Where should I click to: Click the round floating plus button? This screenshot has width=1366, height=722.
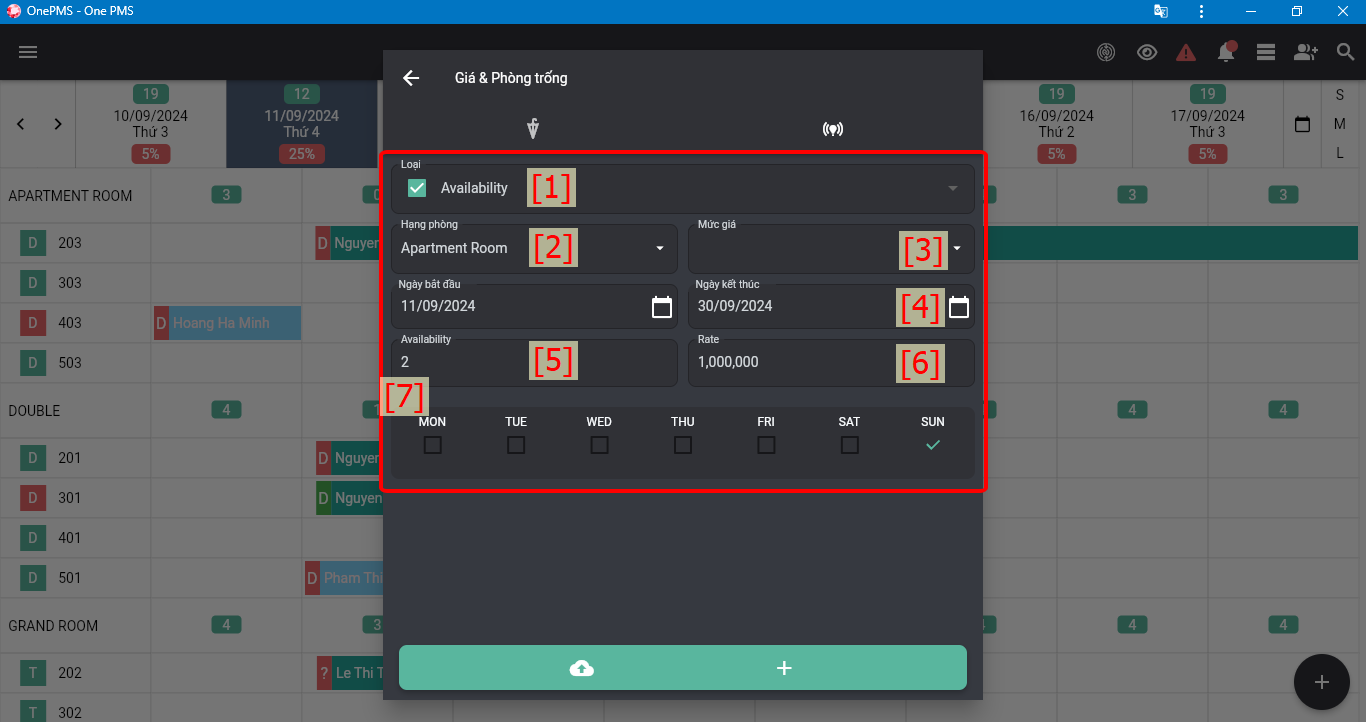point(1322,682)
